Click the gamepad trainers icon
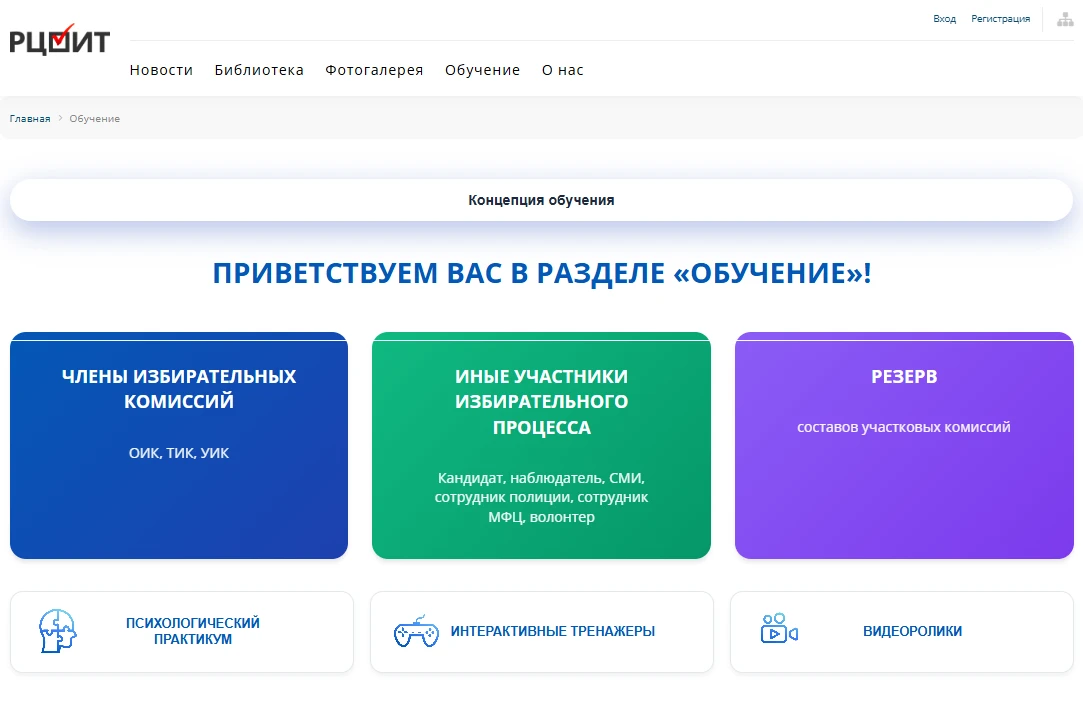This screenshot has width=1083, height=708. 415,632
